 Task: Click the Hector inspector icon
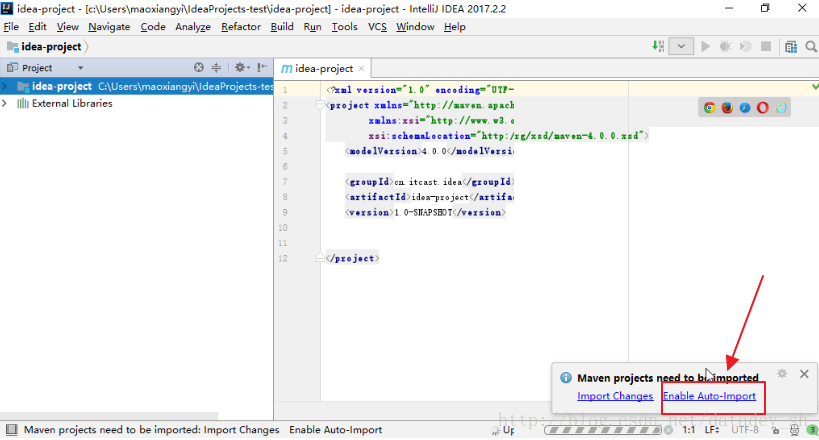pos(794,431)
